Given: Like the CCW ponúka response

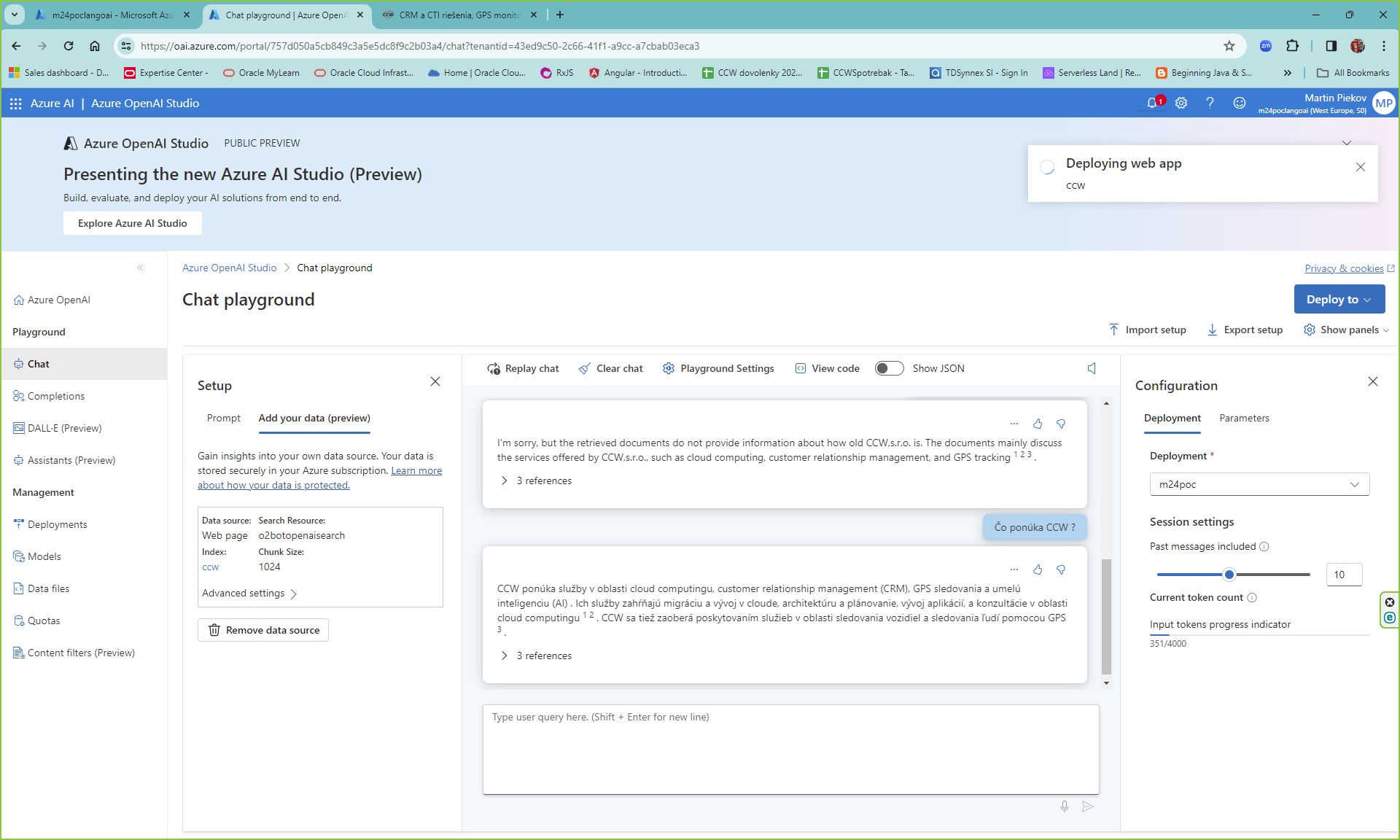Looking at the screenshot, I should pos(1038,569).
